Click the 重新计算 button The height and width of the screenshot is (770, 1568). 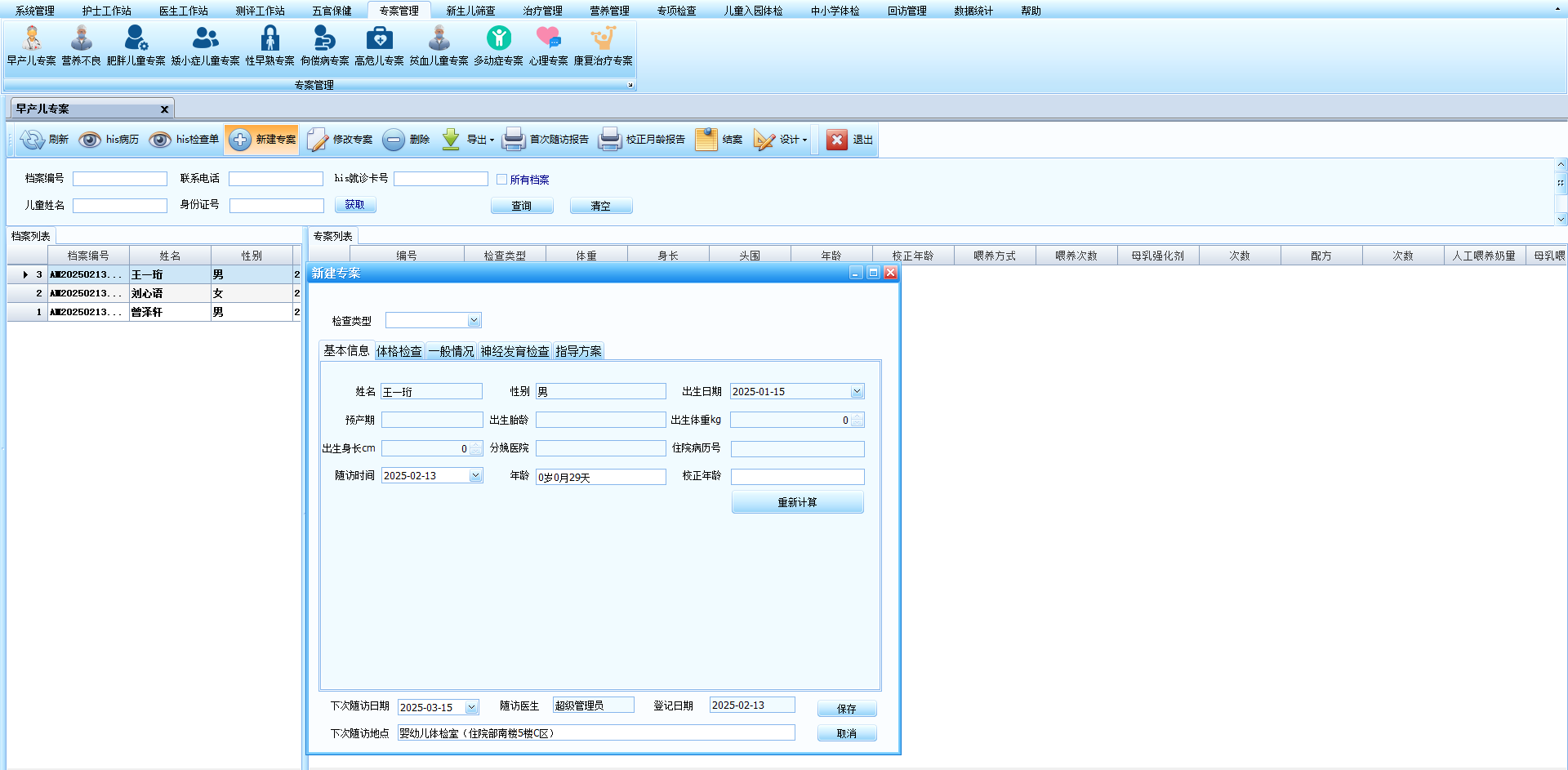797,502
